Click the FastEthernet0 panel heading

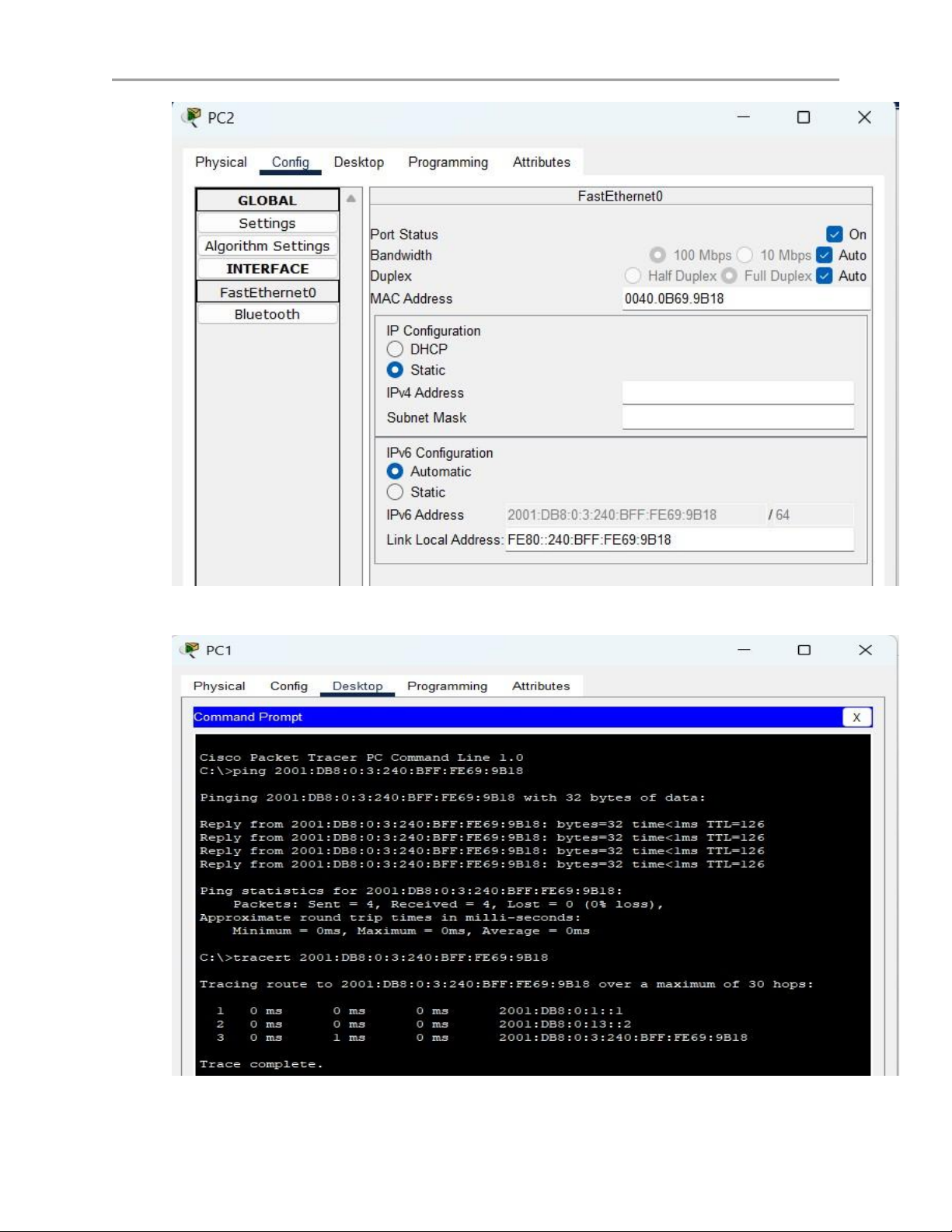pos(620,196)
